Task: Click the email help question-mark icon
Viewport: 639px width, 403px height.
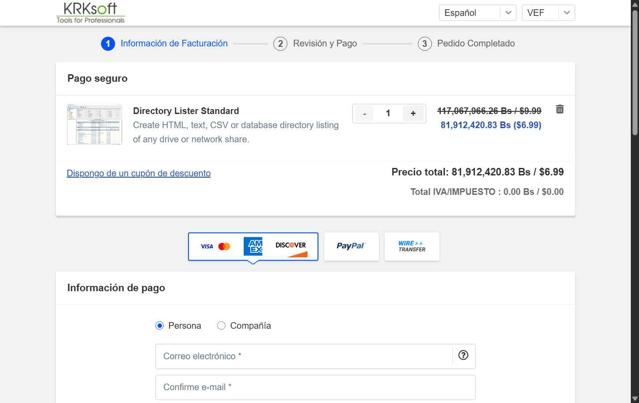Action: [463, 355]
